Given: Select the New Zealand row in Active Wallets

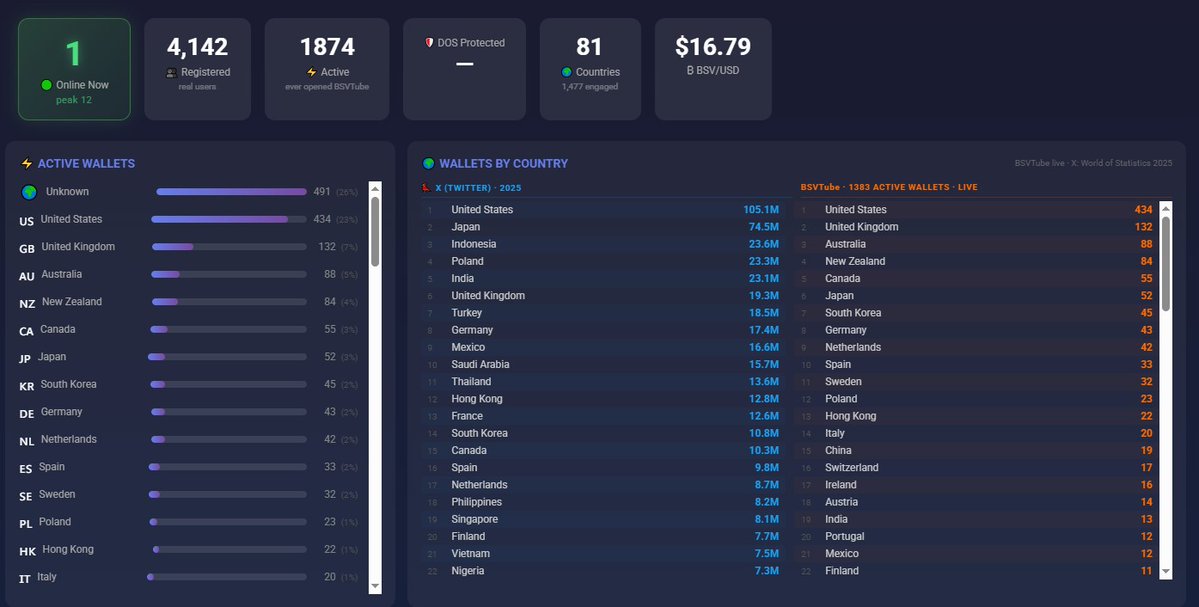Looking at the screenshot, I should tap(188, 302).
